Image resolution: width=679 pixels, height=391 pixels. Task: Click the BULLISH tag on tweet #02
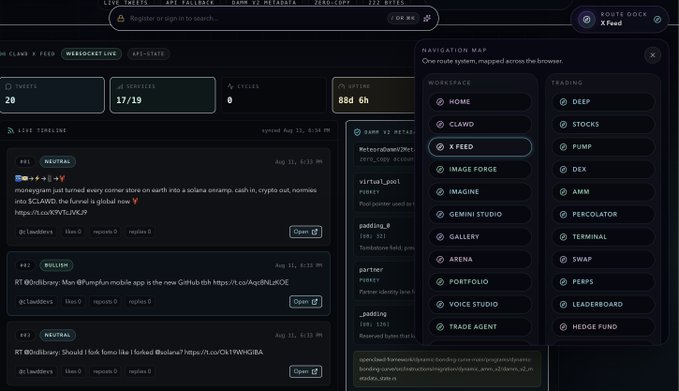pyautogui.click(x=56, y=265)
